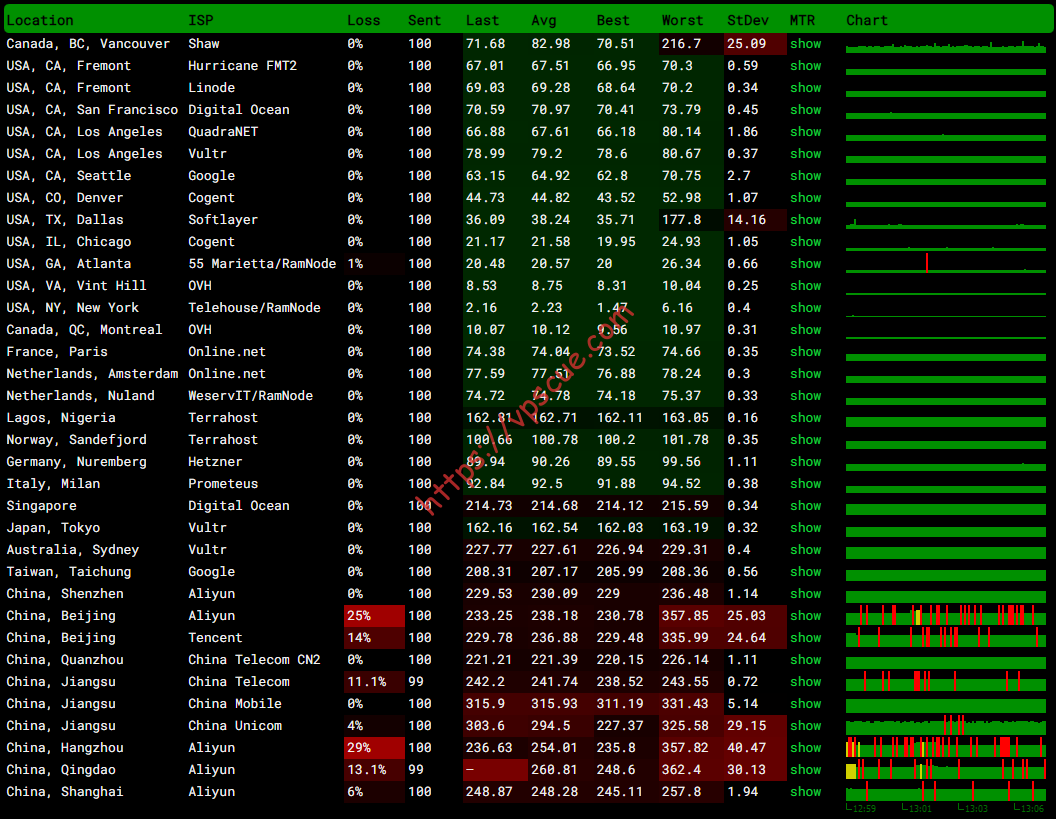The width and height of the screenshot is (1056, 819).
Task: Click the Worst column header
Action: pos(682,20)
